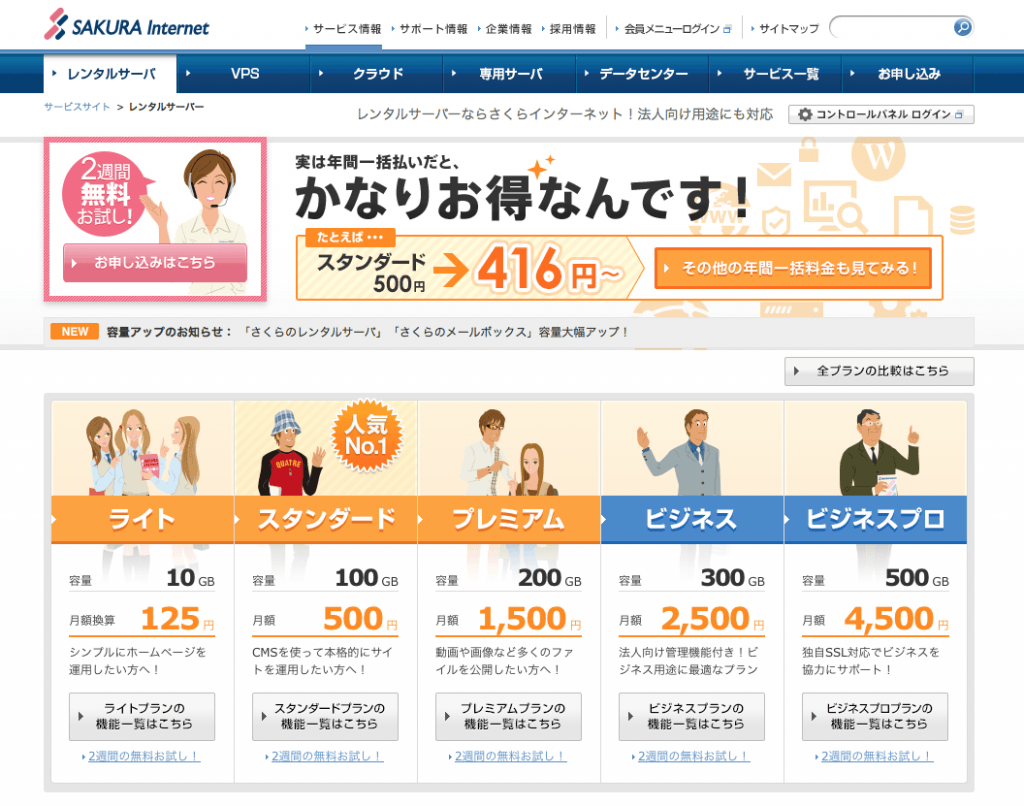1024x806 pixels.
Task: Click その他の年間一括料金も見てみる! button
Action: pyautogui.click(x=793, y=268)
